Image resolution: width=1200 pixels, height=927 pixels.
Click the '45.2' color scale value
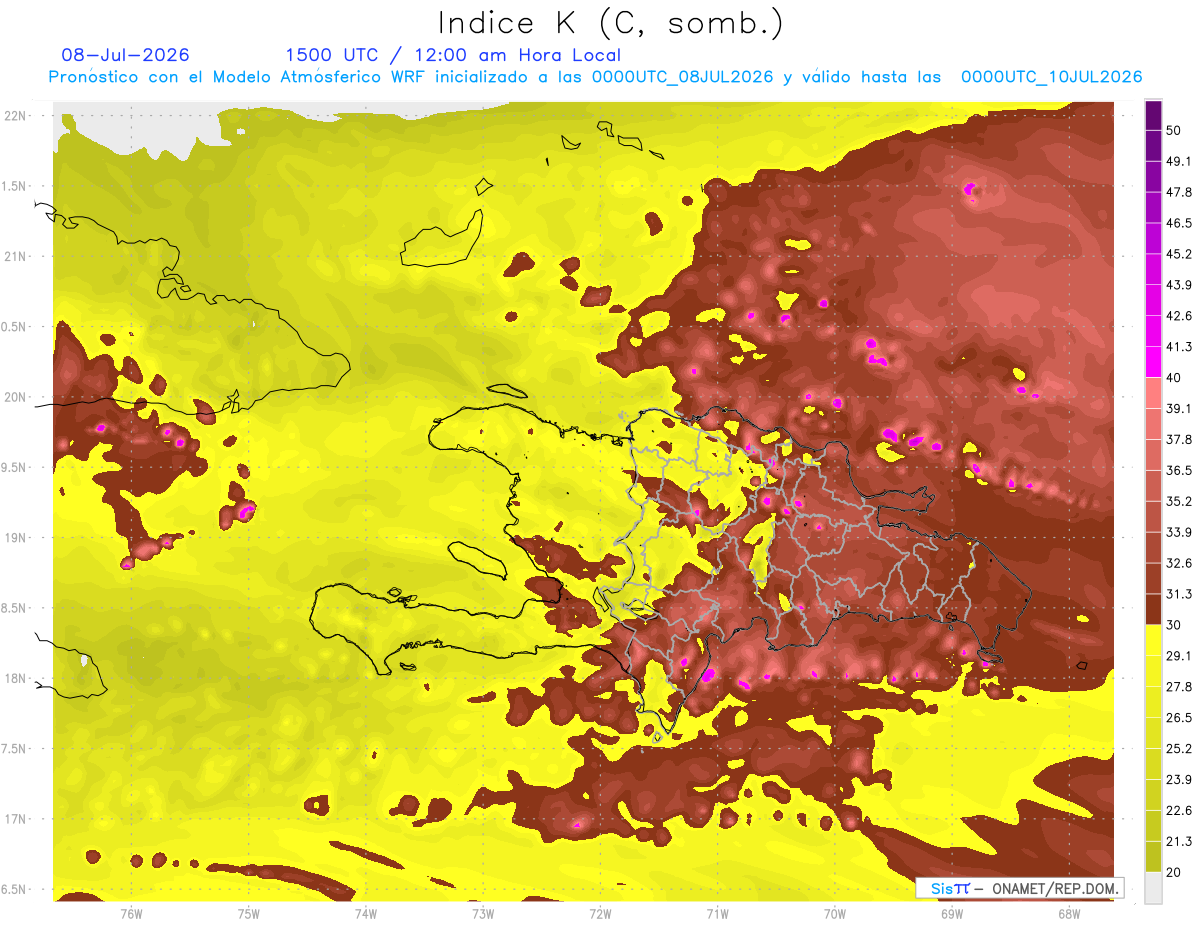pos(1178,254)
